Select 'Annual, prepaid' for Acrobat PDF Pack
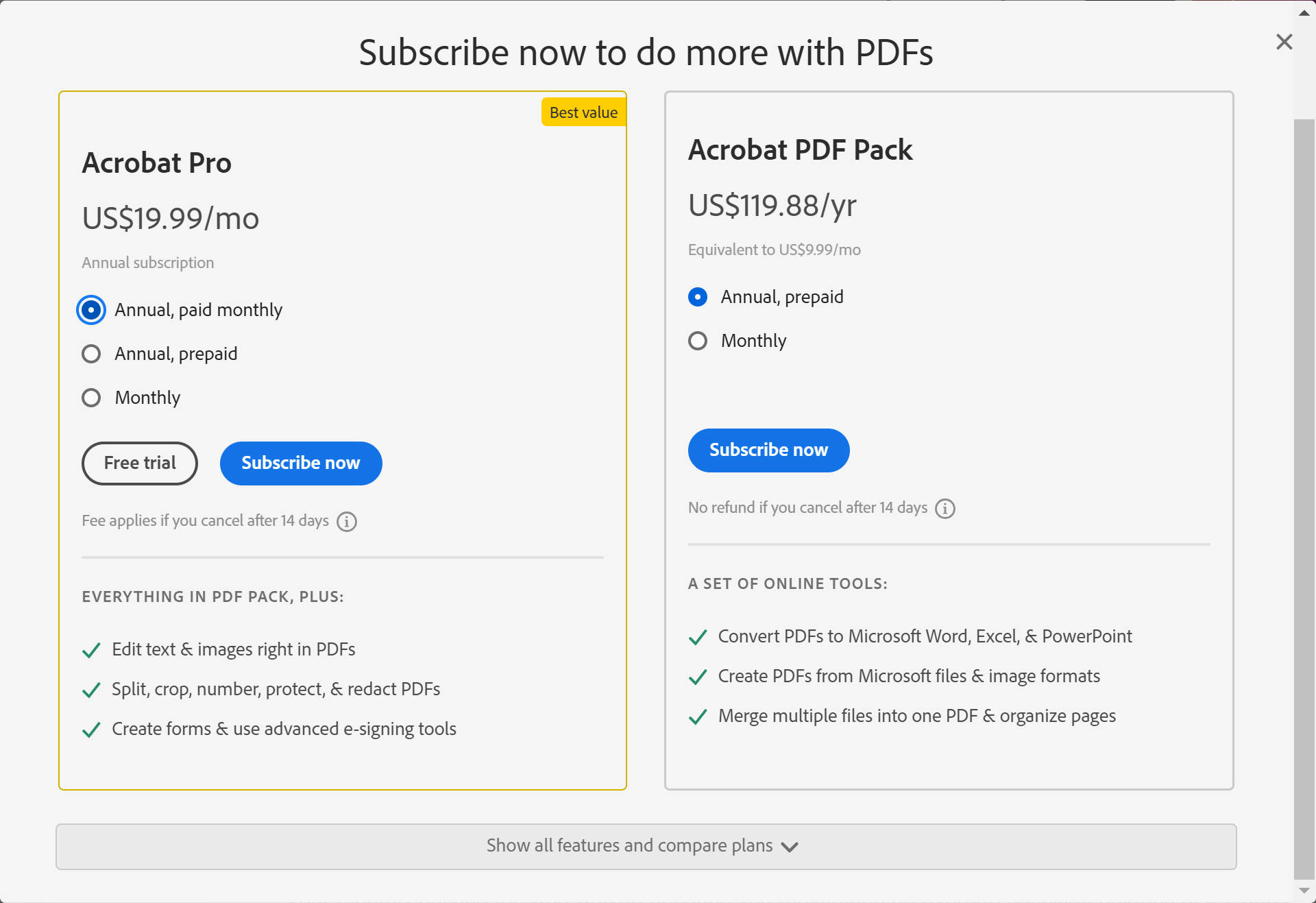1316x903 pixels. tap(697, 297)
